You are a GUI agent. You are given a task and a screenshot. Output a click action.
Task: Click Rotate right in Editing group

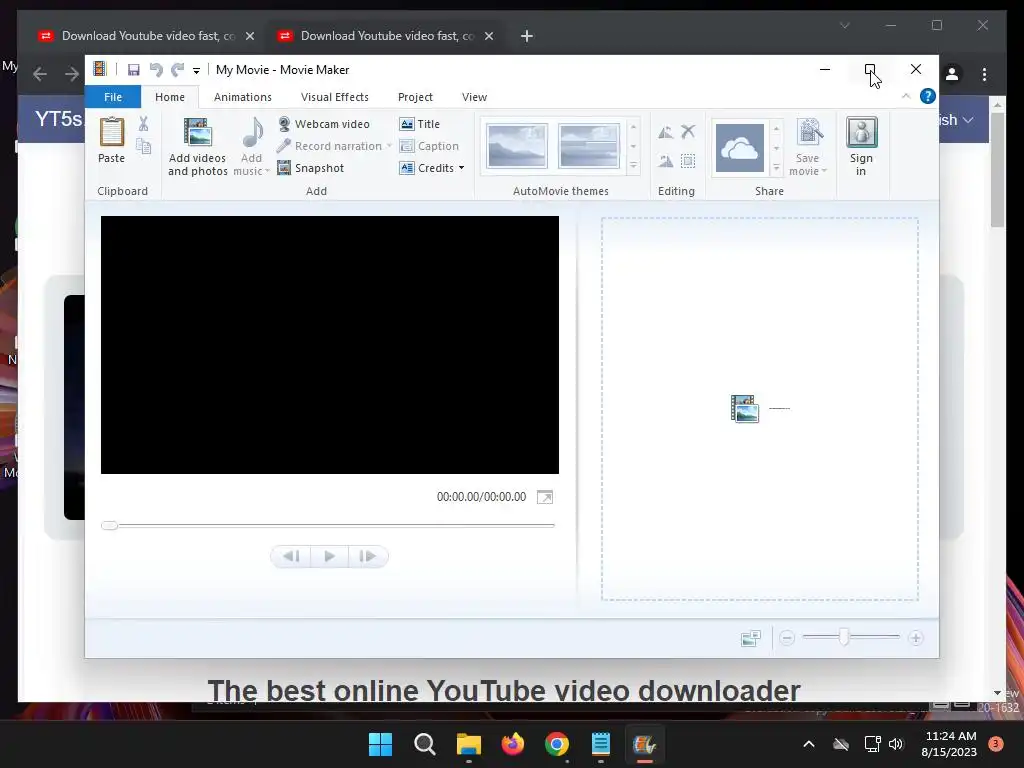click(x=665, y=161)
